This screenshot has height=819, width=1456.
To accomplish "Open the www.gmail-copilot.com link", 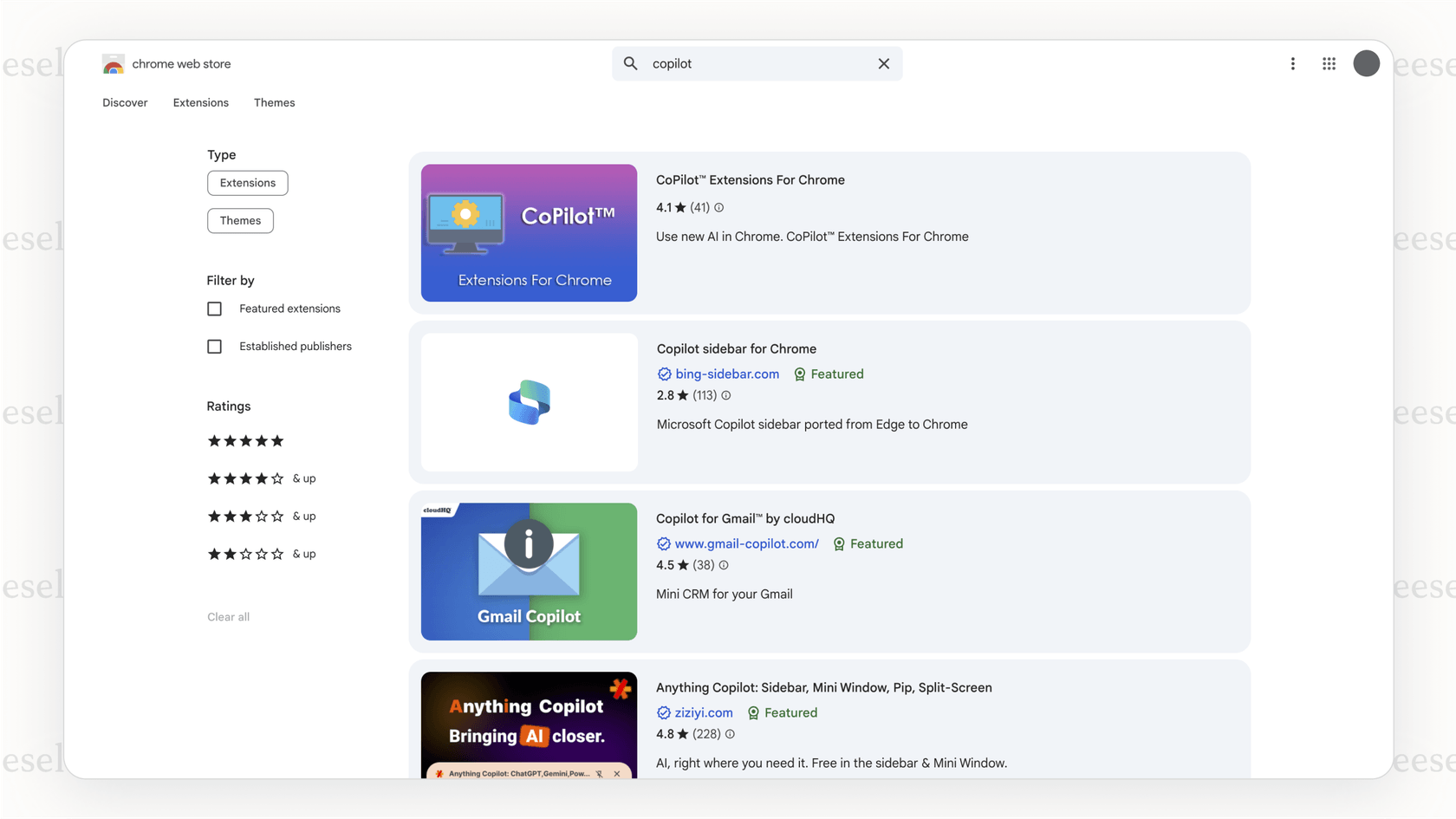I will [747, 543].
